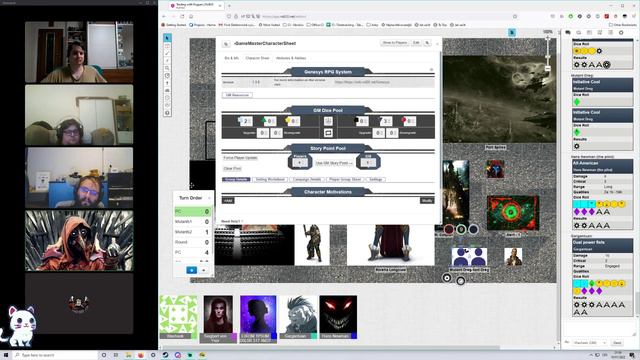Open File Explorer from taskbar
Screen dimensions: 640x360
129,355
